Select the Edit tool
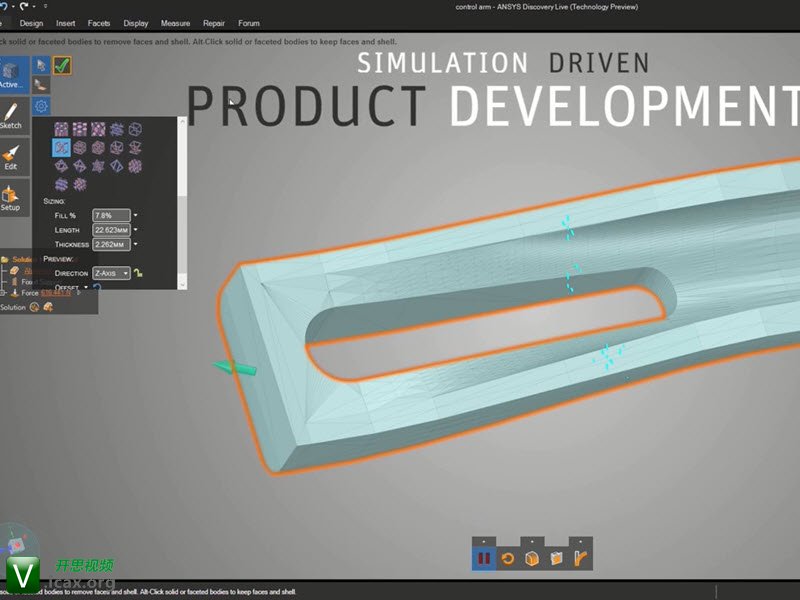Image resolution: width=800 pixels, height=600 pixels. pyautogui.click(x=11, y=158)
